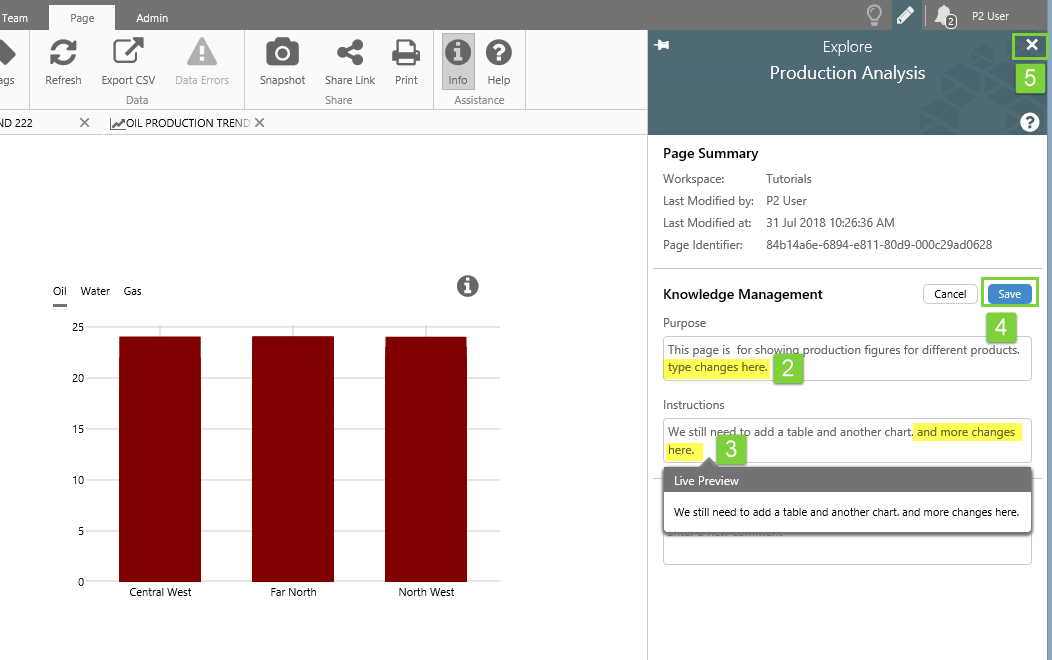The image size is (1052, 660).
Task: Cancel the Knowledge Management edits
Action: point(950,294)
